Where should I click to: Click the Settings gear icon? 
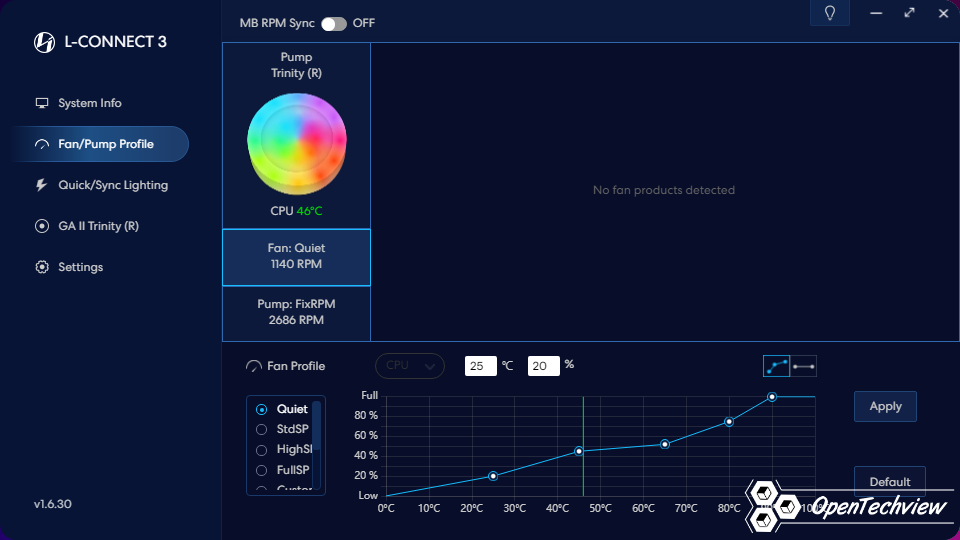[42, 267]
